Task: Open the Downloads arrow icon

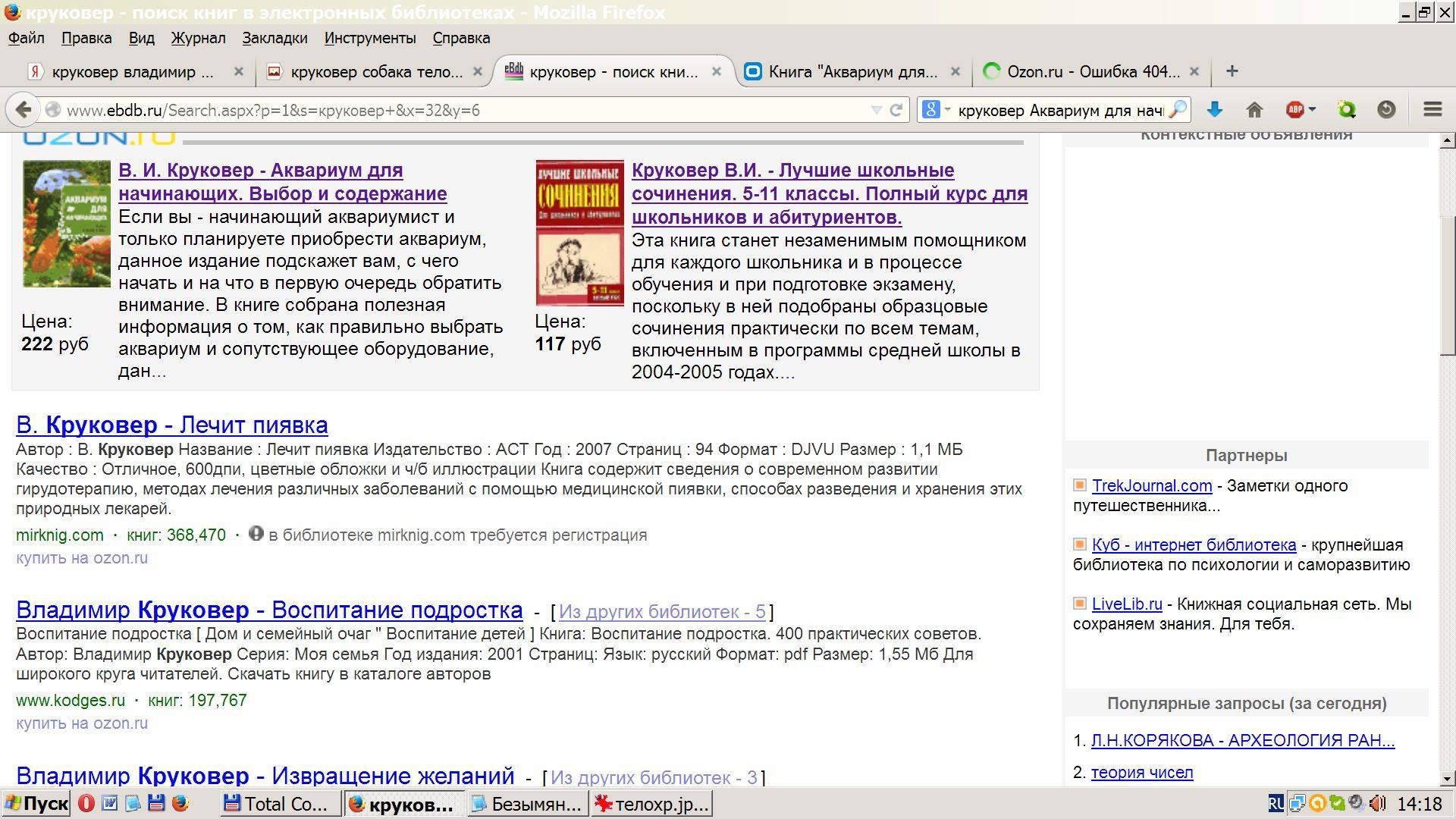Action: pos(1214,110)
